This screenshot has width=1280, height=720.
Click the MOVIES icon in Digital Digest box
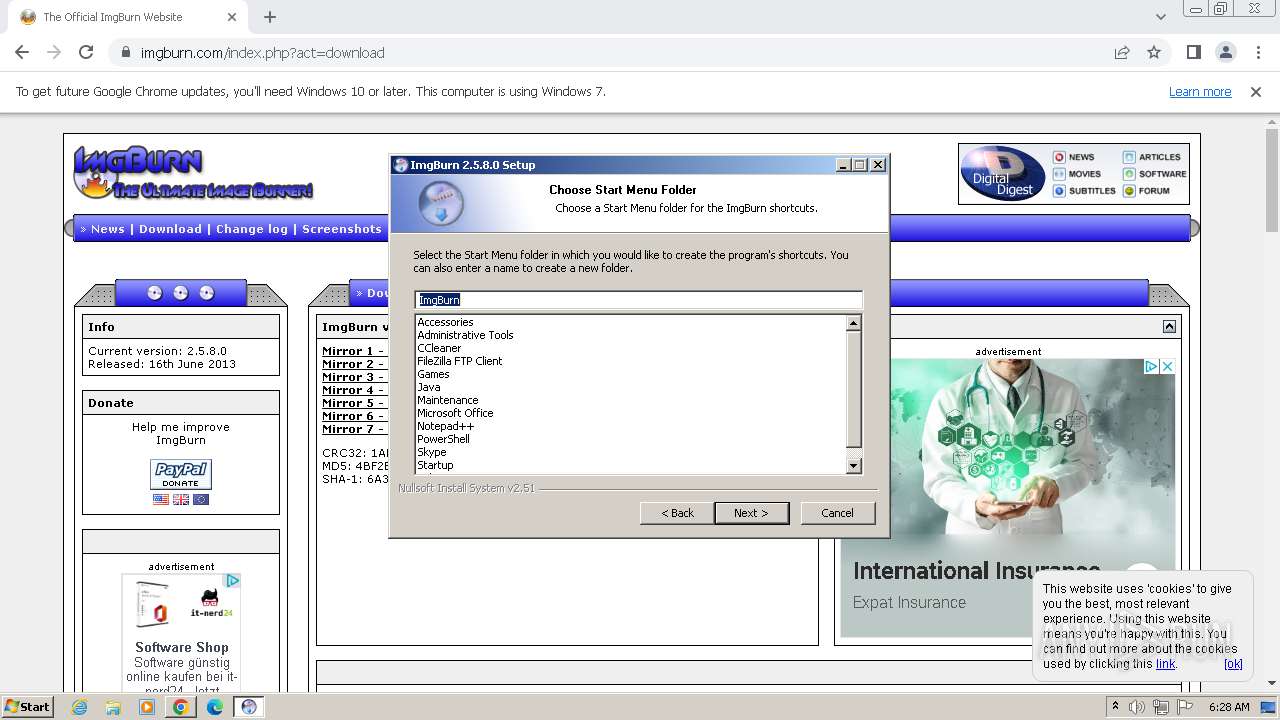1059,174
